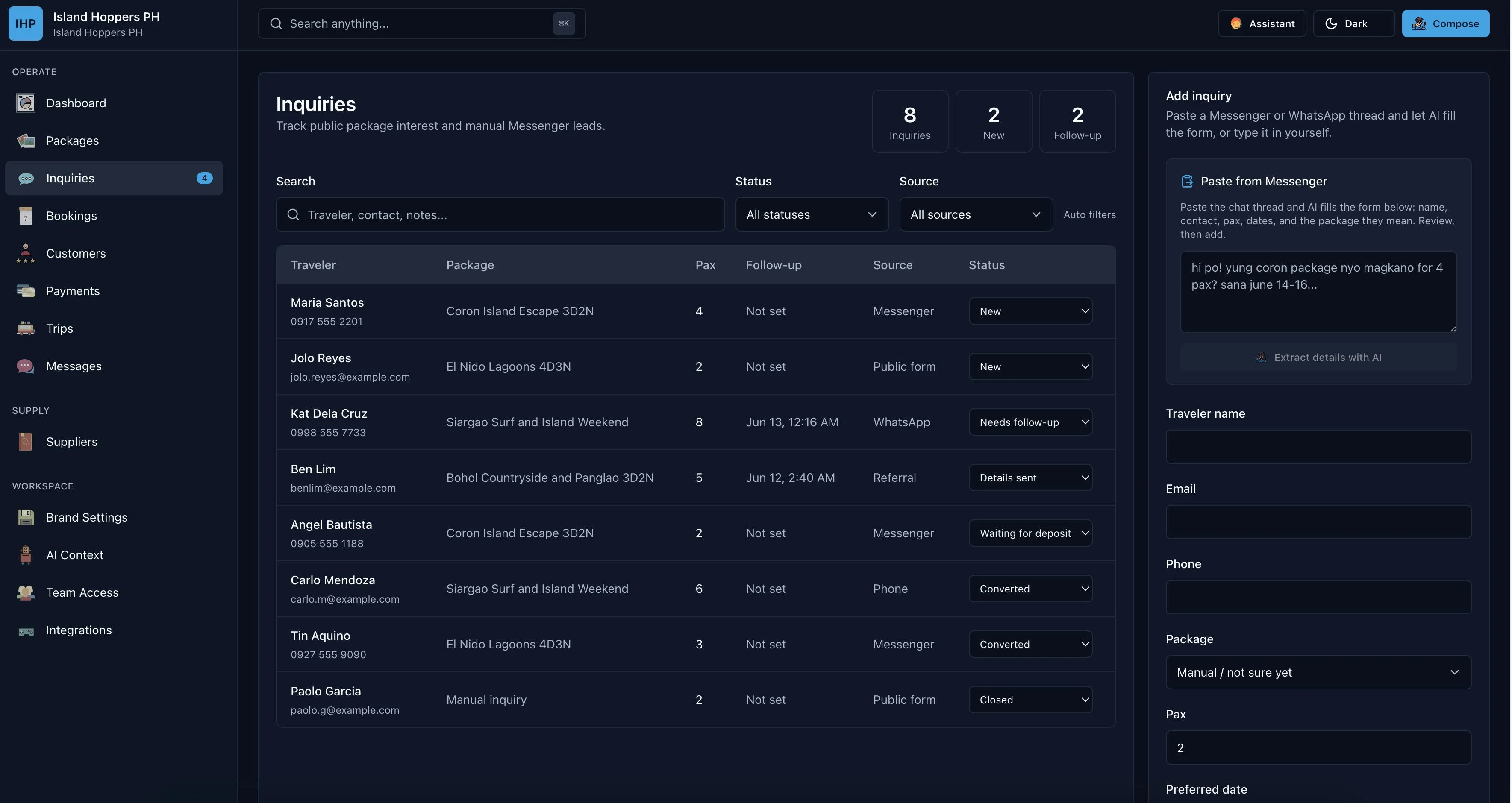Open Paolo Garcia Closed status dropdown
The width and height of the screenshot is (1512, 803).
[1030, 700]
